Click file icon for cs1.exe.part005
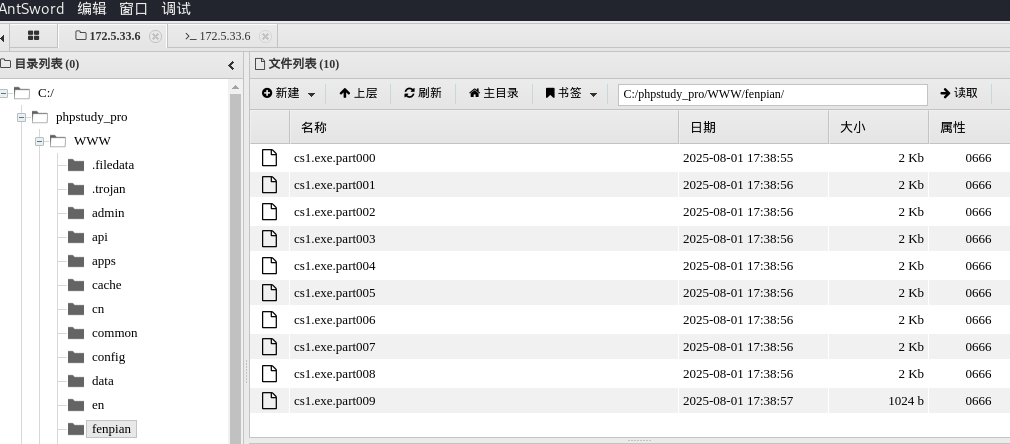 point(269,293)
